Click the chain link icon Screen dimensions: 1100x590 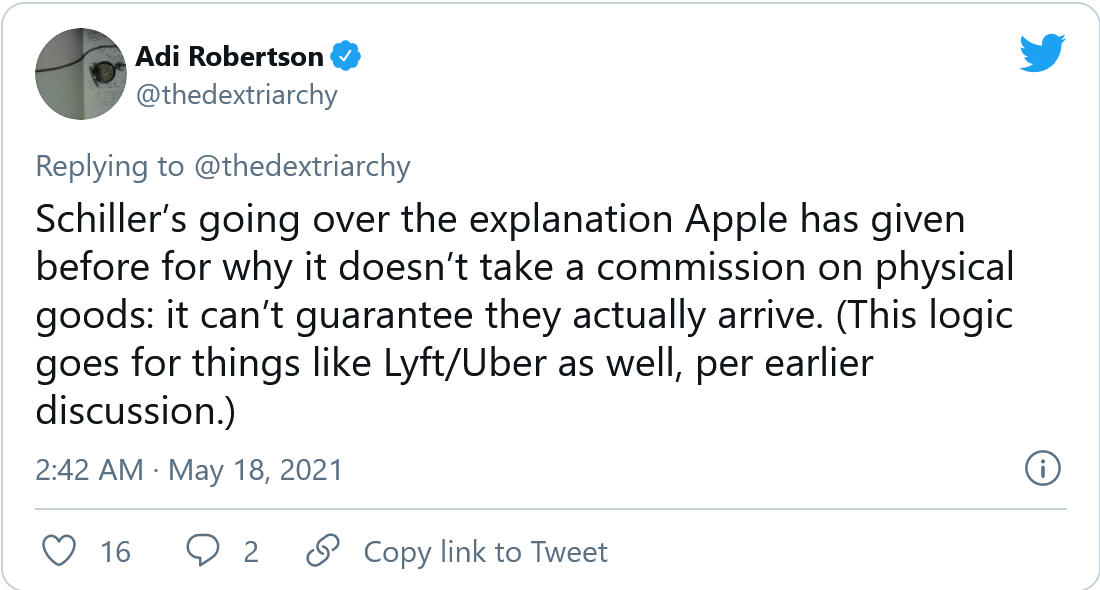point(321,551)
